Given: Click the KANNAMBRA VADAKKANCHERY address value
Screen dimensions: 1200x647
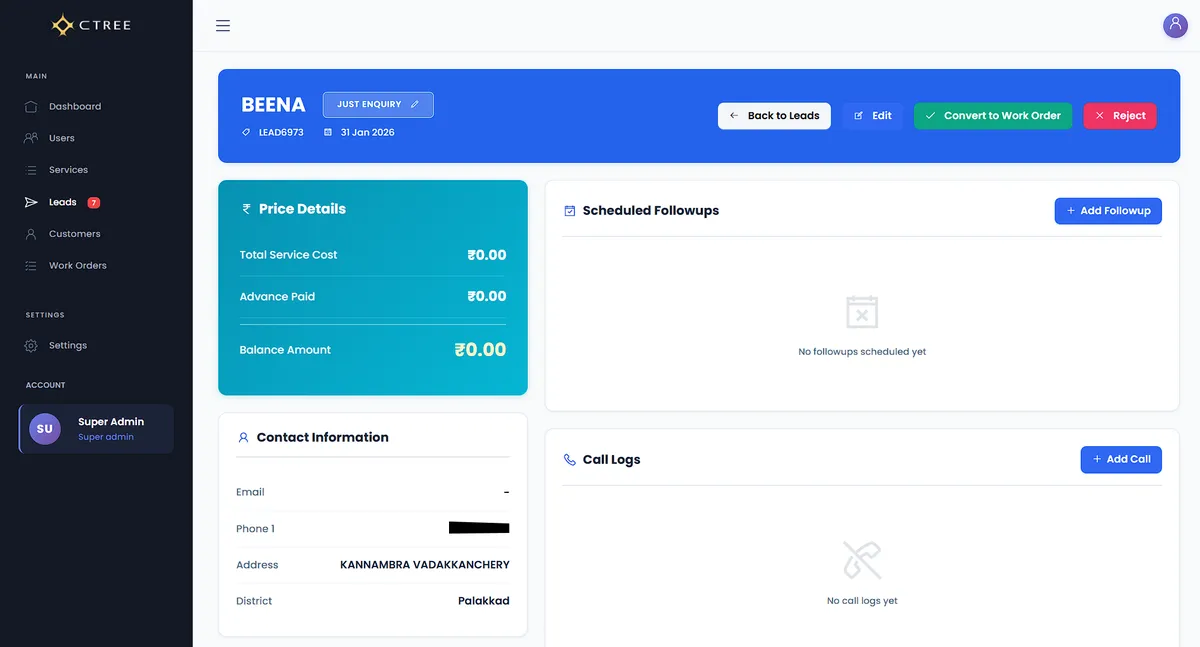Looking at the screenshot, I should (x=425, y=565).
